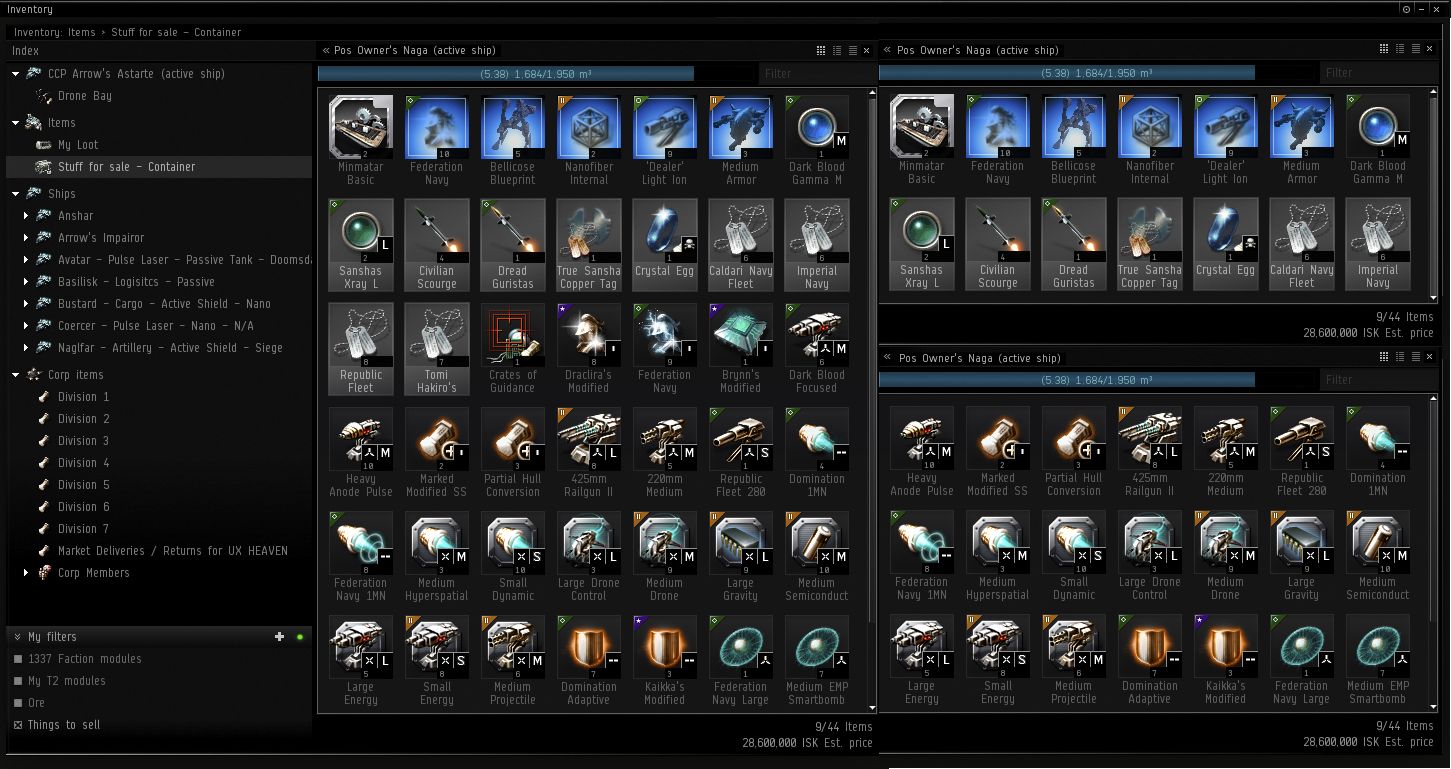Select Tomi Hakiro's tag item
The height and width of the screenshot is (769, 1451).
[x=436, y=349]
